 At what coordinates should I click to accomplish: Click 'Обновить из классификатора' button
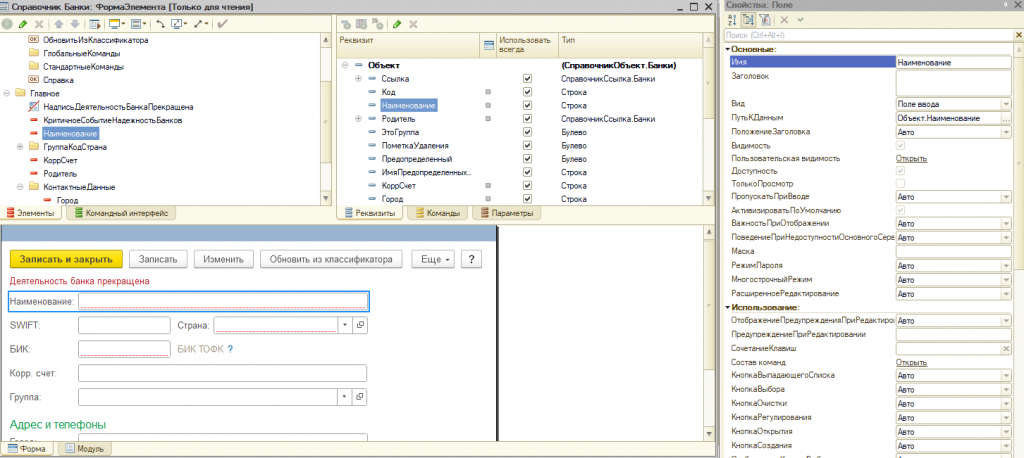pyautogui.click(x=331, y=259)
